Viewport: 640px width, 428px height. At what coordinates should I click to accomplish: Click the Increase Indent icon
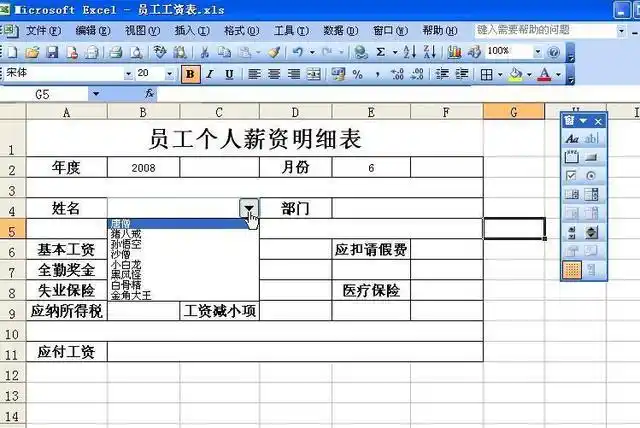[462, 74]
